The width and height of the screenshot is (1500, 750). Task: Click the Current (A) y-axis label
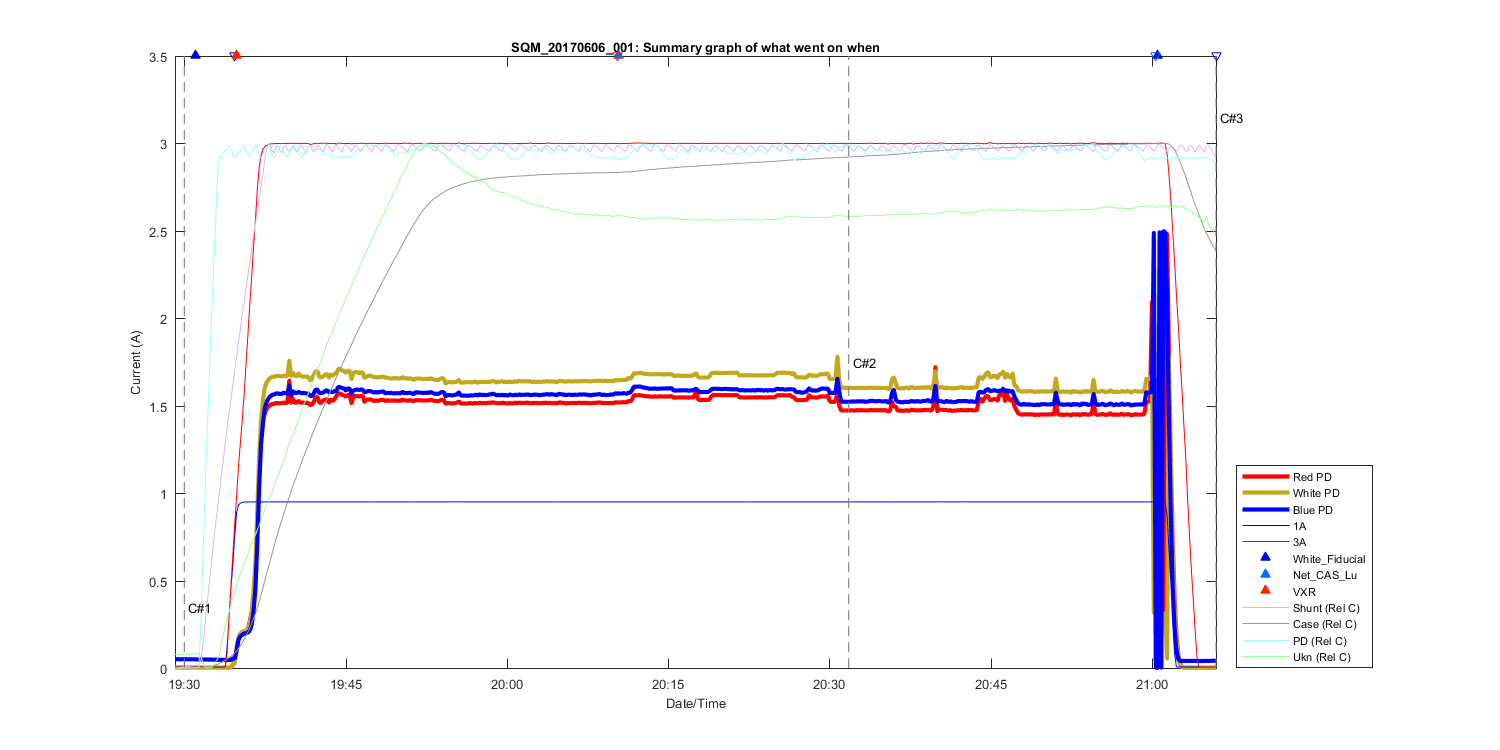(x=136, y=362)
